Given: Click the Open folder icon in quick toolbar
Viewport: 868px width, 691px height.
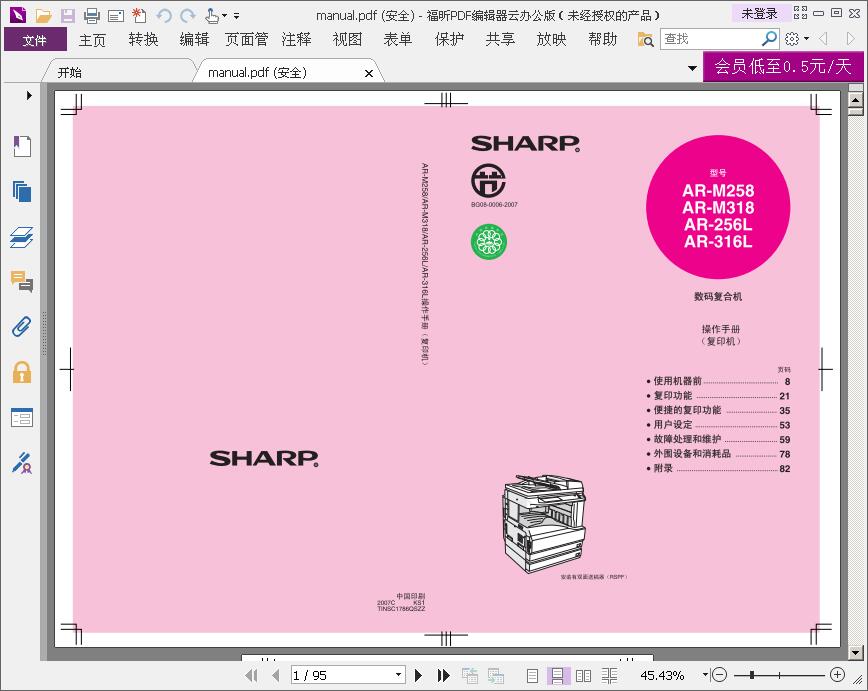Looking at the screenshot, I should coord(43,16).
